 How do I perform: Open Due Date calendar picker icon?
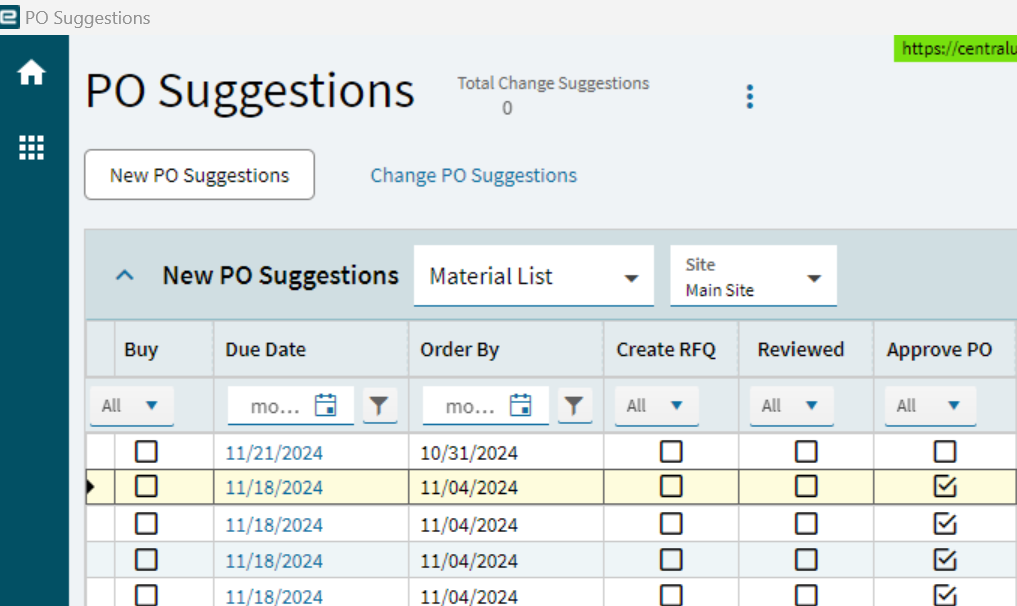point(326,405)
